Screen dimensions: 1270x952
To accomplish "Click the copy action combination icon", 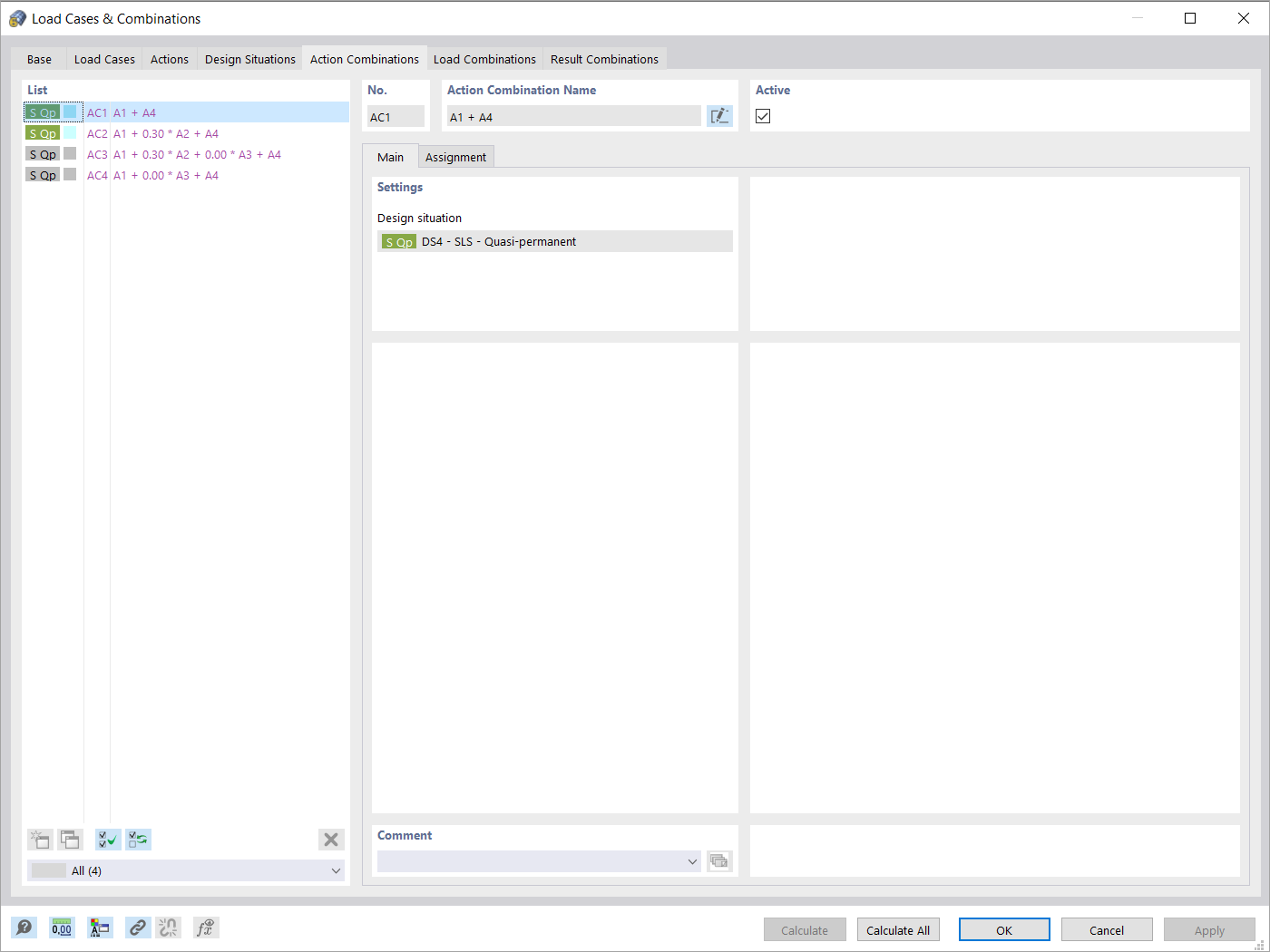I will pyautogui.click(x=70, y=840).
